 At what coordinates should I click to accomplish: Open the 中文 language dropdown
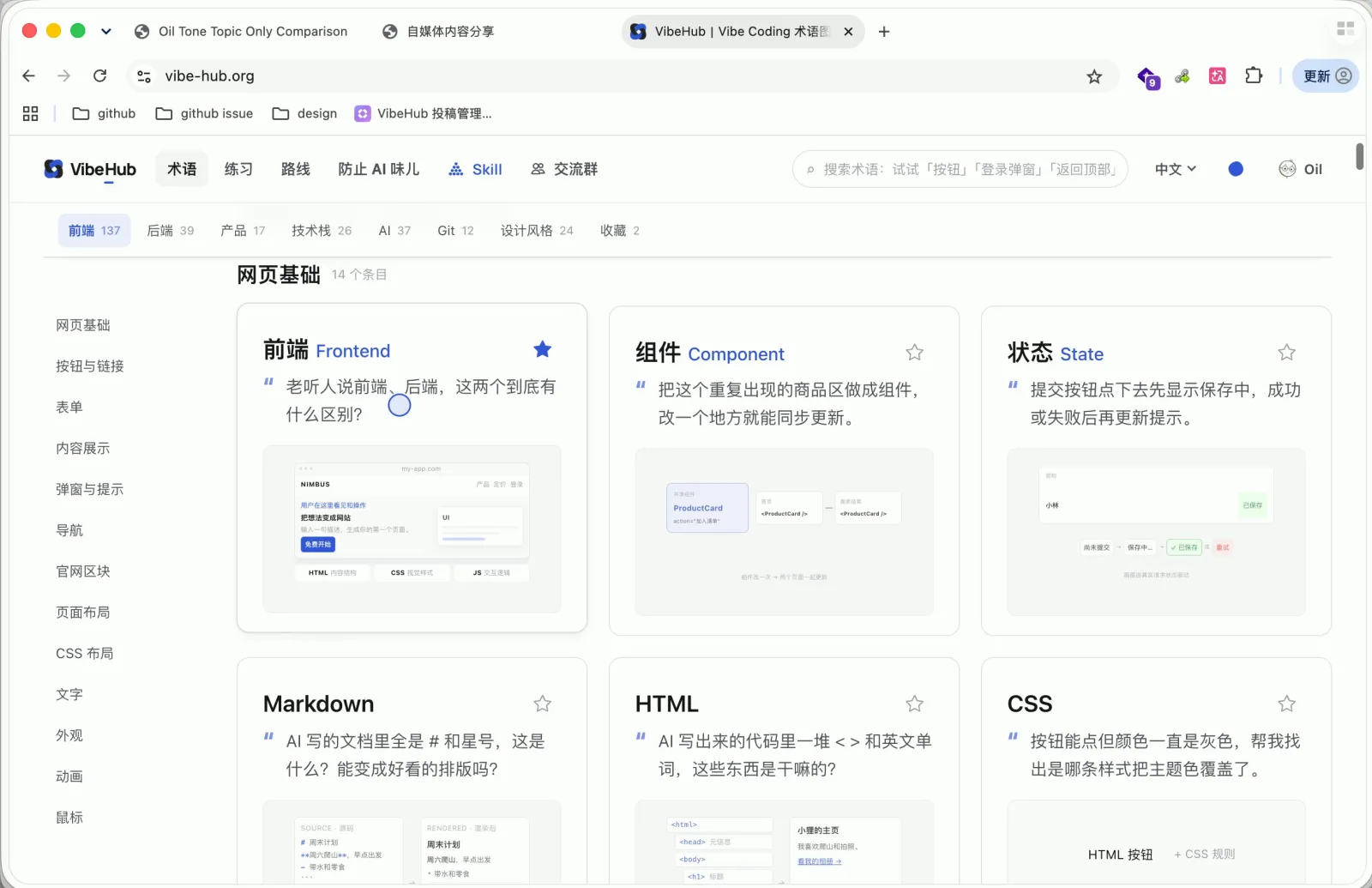(x=1175, y=169)
